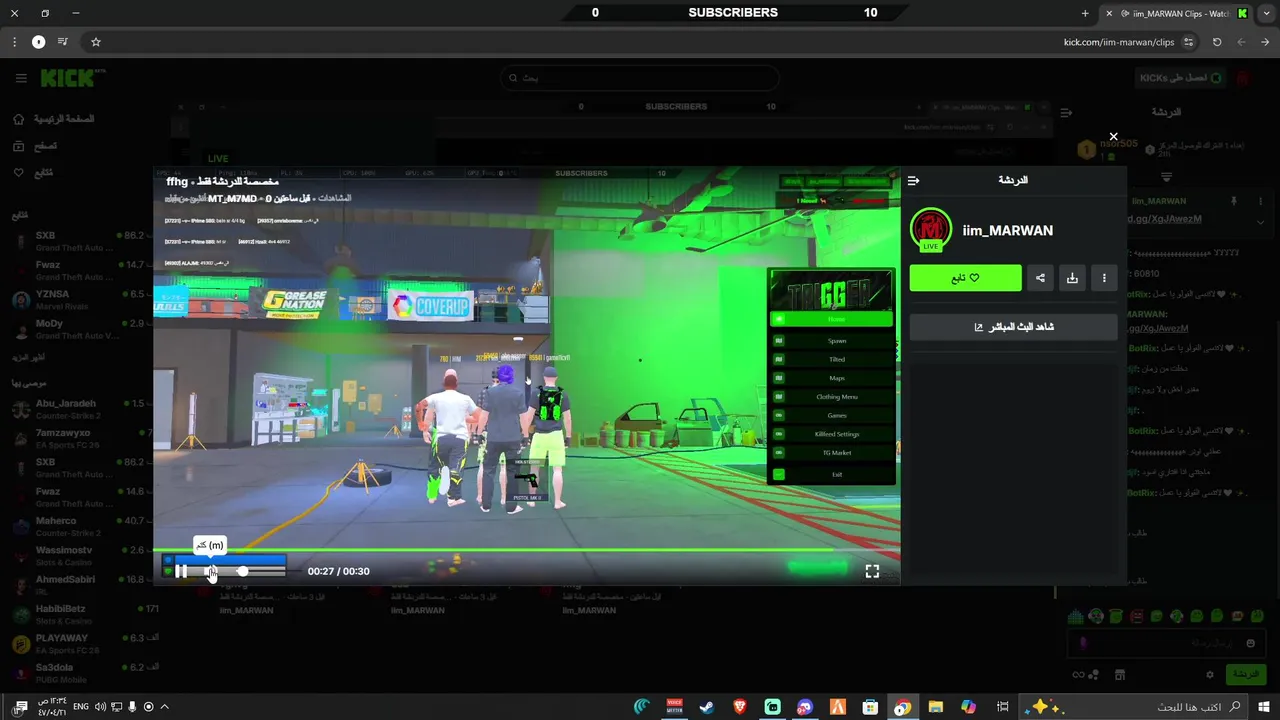Unpin message via pin icon in chat
Screen dimensions: 1280x720
pyautogui.click(x=1233, y=201)
